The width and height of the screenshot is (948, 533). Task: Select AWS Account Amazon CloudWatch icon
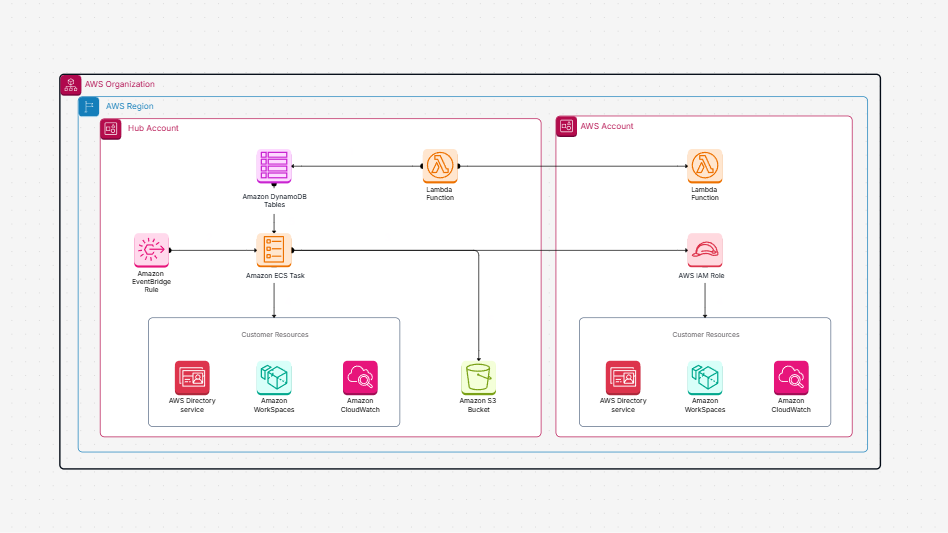coord(791,378)
